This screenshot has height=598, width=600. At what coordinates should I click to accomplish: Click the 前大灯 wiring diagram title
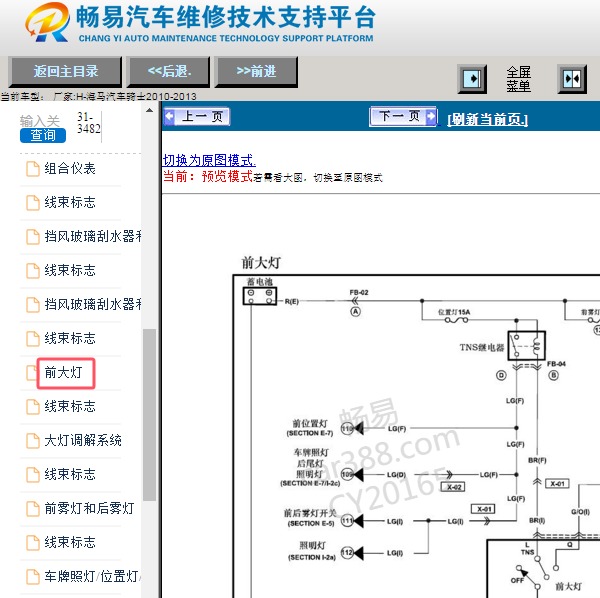[x=261, y=263]
